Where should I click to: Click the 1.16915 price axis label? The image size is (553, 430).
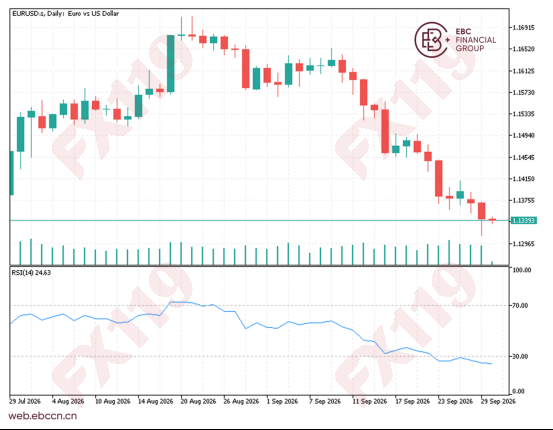[523, 28]
